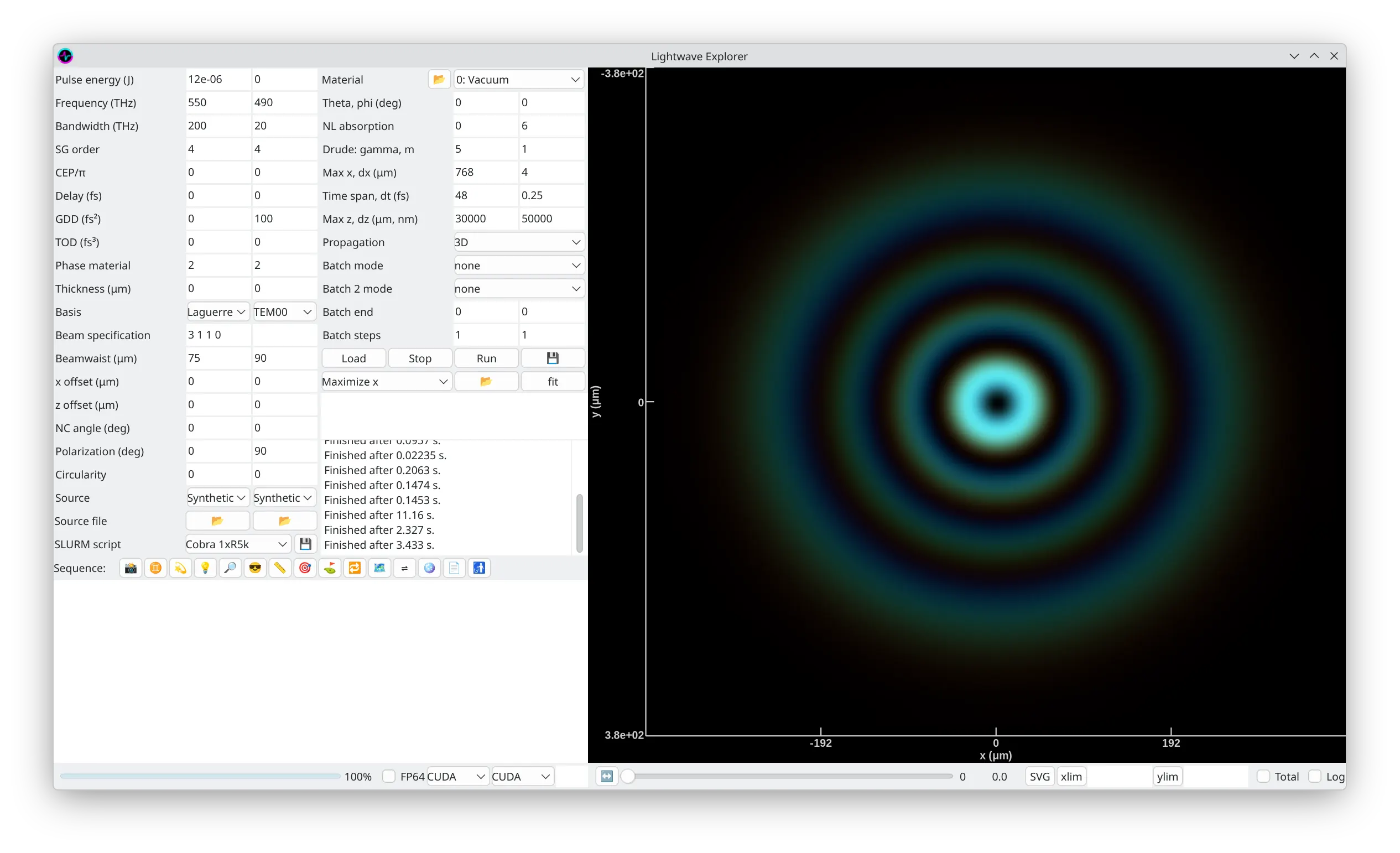Click the log output vertical scrollbar
Viewport: 1400px width, 853px height.
click(x=579, y=523)
